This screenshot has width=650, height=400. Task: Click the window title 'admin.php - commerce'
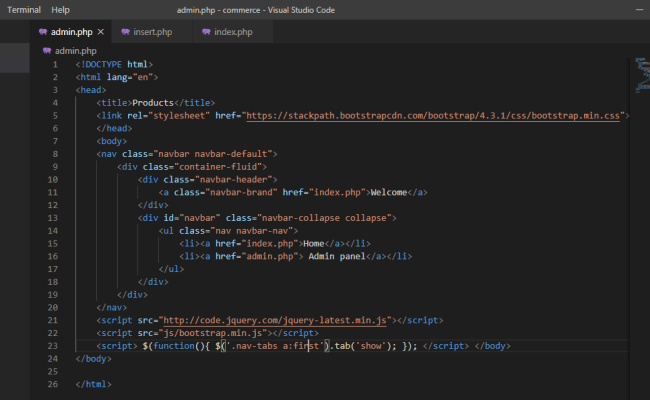[x=218, y=10]
